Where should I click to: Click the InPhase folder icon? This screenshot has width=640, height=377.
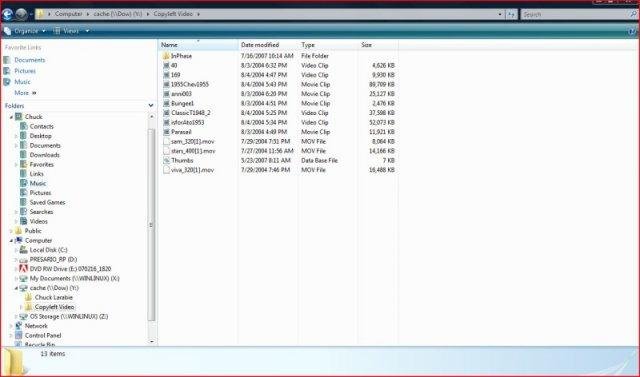(x=166, y=56)
